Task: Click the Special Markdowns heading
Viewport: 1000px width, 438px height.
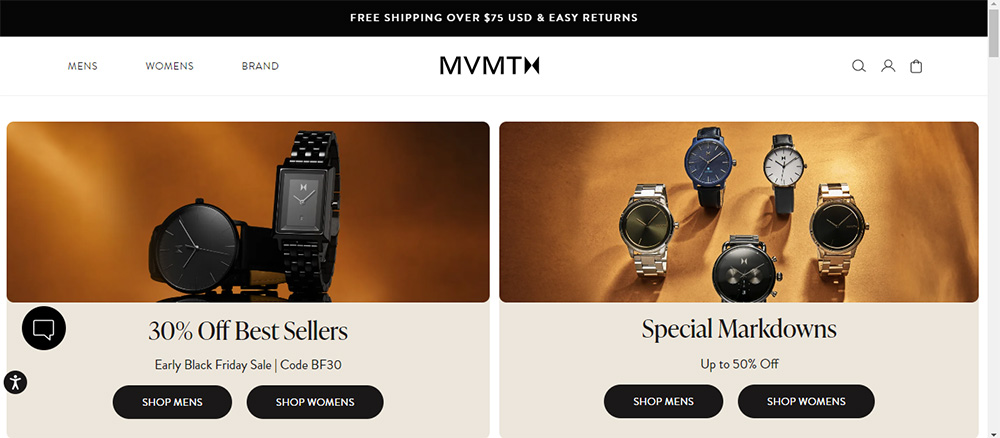Action: pos(739,329)
